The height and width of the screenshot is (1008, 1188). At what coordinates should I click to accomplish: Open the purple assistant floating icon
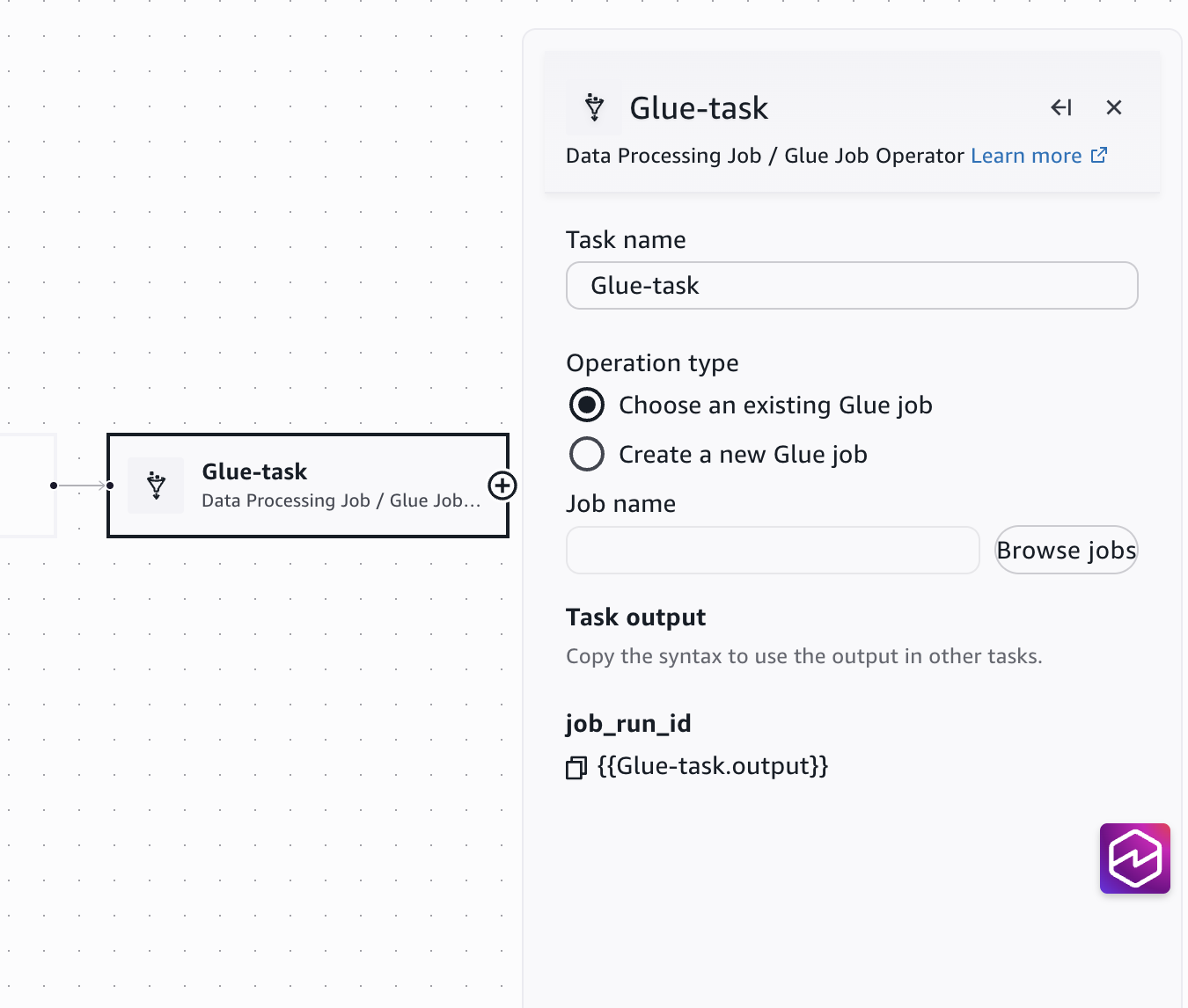(x=1135, y=858)
